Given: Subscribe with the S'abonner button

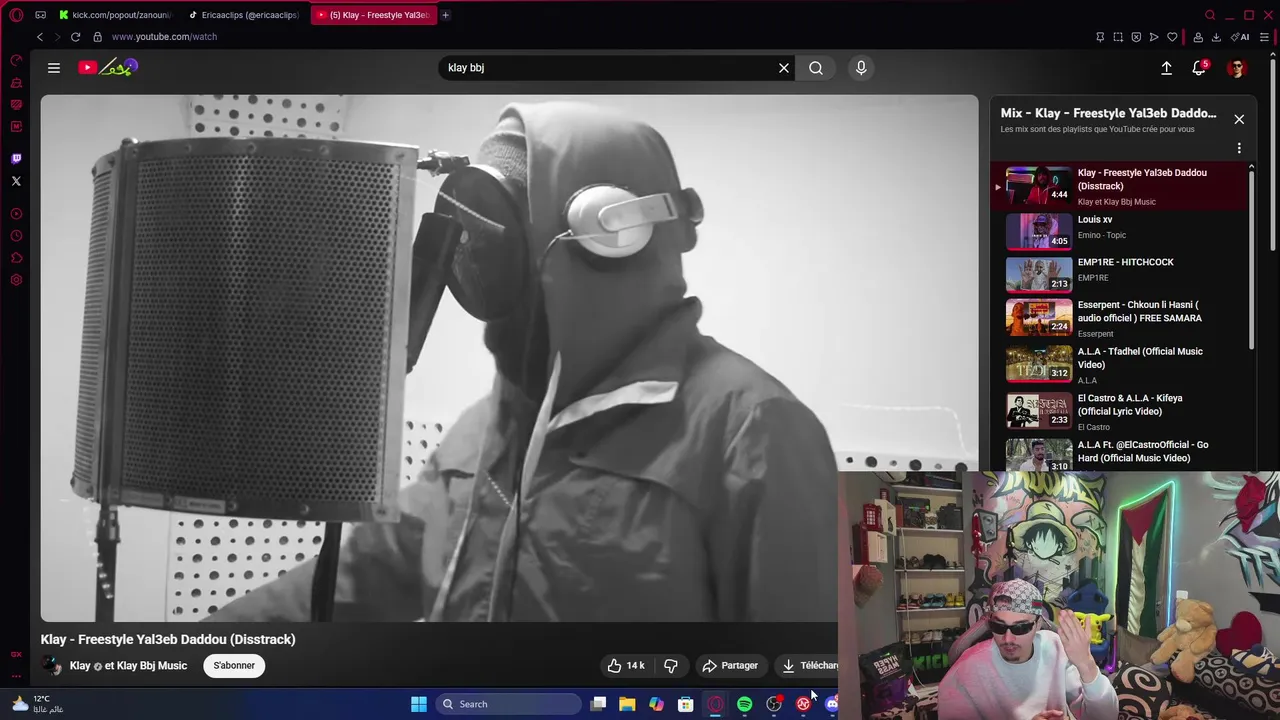Looking at the screenshot, I should pyautogui.click(x=234, y=665).
